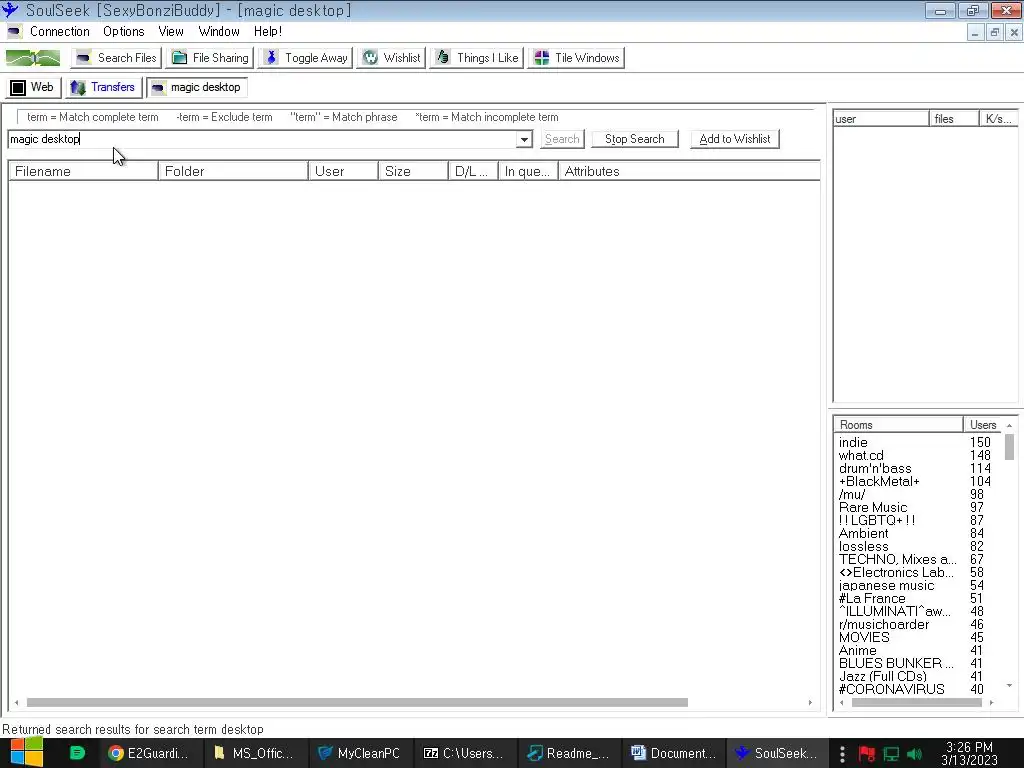Toggle Away status
Image resolution: width=1024 pixels, height=768 pixels.
point(306,57)
